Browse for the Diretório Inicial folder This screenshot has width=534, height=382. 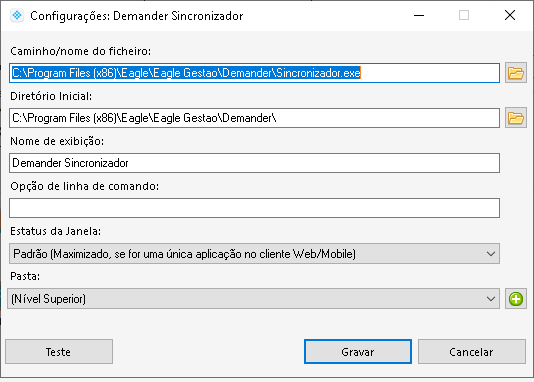516,118
